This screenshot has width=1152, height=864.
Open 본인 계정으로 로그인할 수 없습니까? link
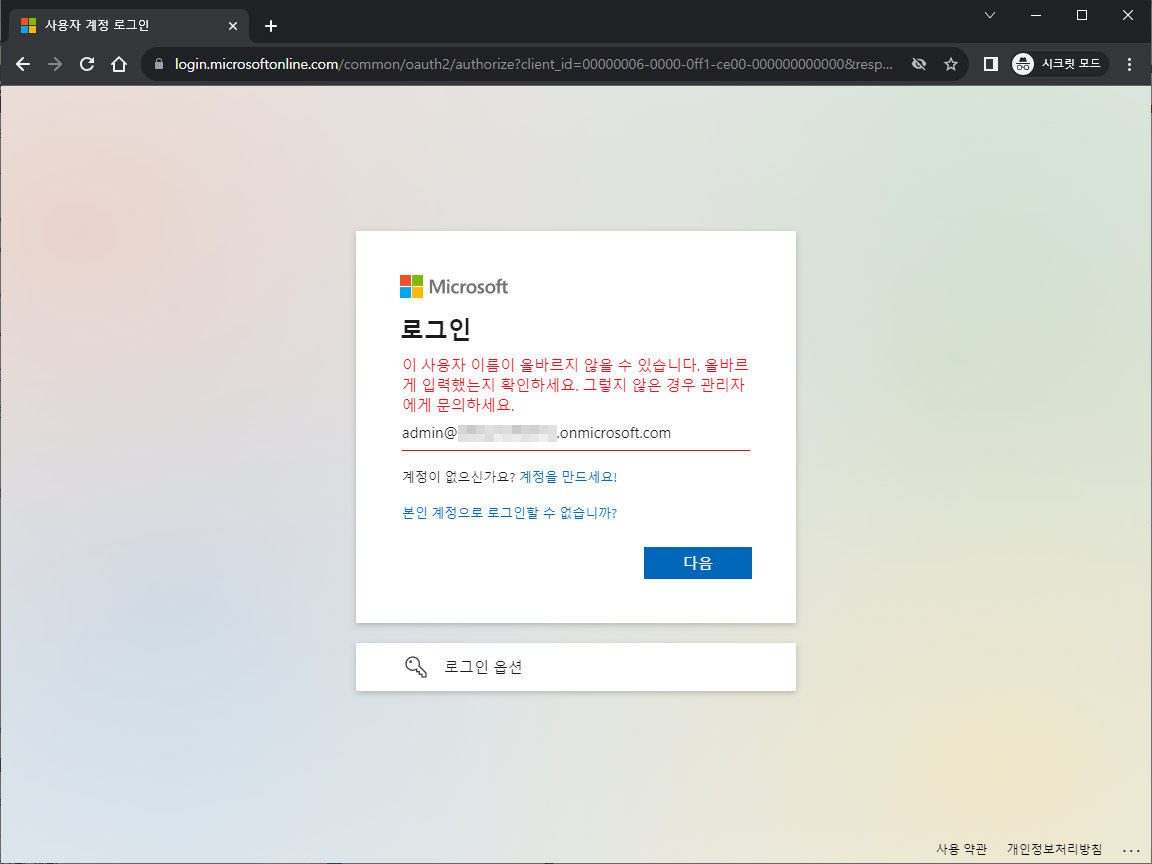(x=509, y=513)
